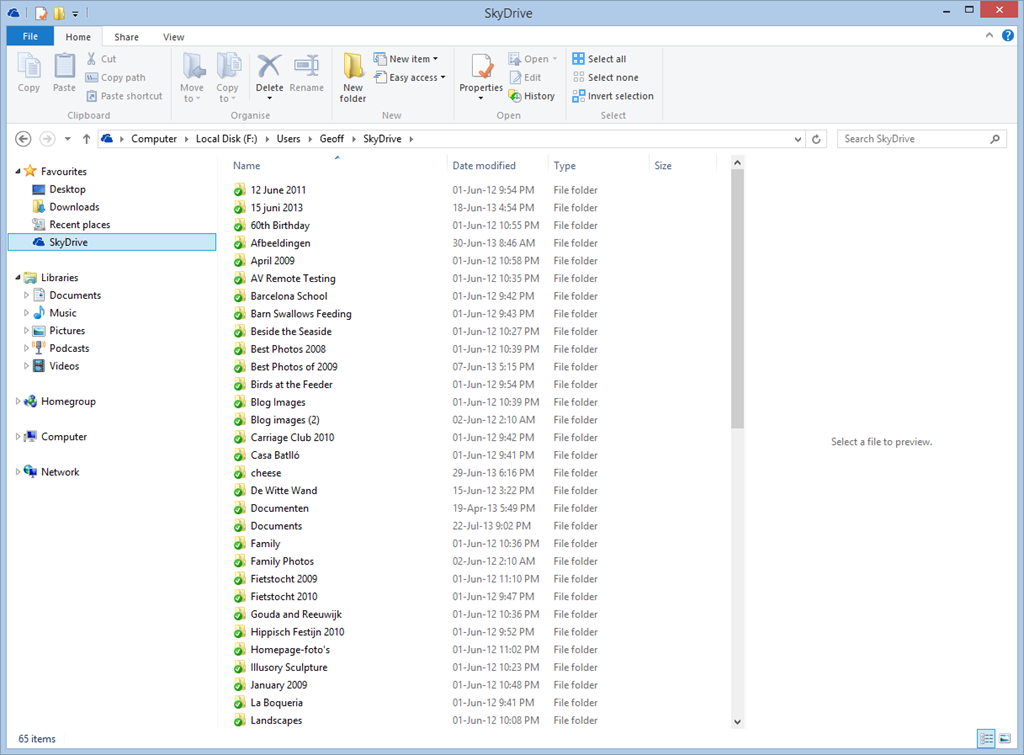
Task: Click the vertical scrollbar in file list
Action: (737, 300)
